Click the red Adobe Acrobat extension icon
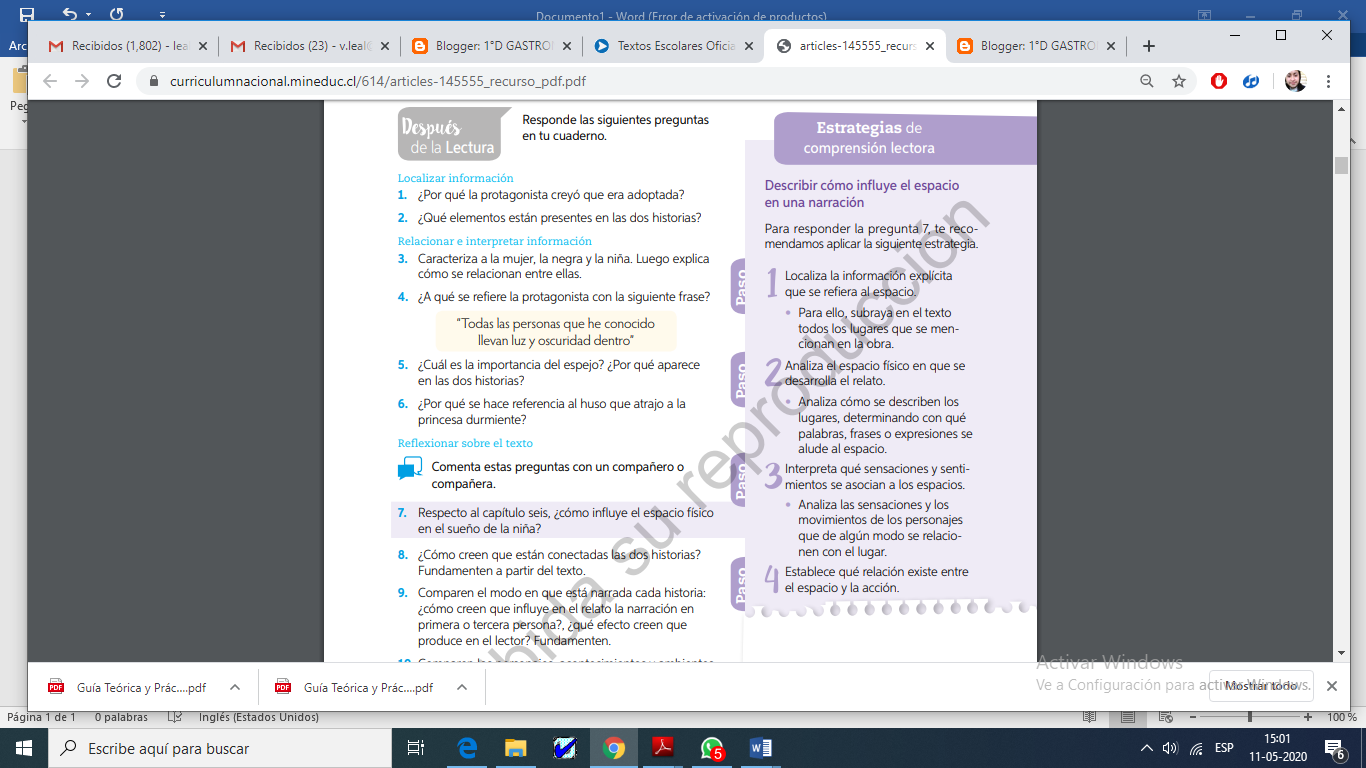Viewport: 1366px width, 768px height. 1219,82
